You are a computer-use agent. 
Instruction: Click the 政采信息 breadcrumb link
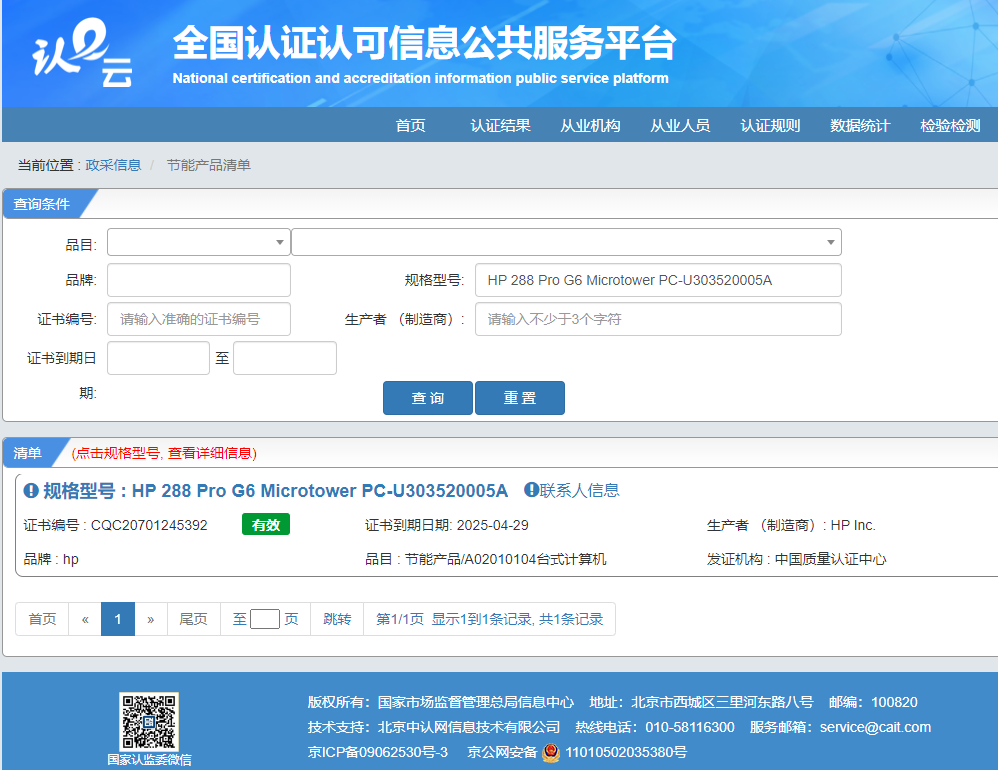pos(113,165)
